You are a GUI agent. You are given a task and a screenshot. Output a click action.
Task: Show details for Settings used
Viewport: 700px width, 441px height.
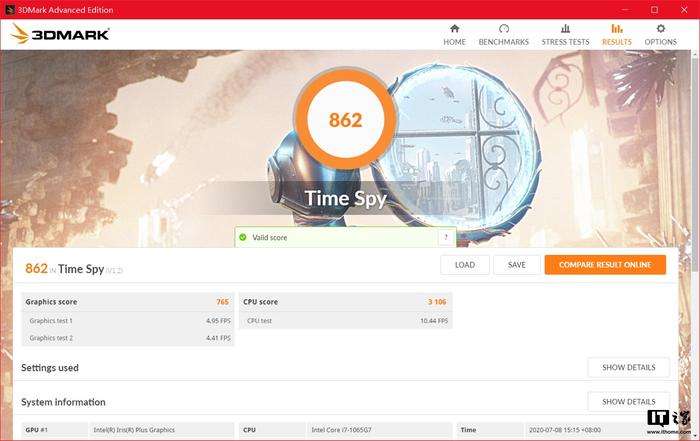pos(629,367)
